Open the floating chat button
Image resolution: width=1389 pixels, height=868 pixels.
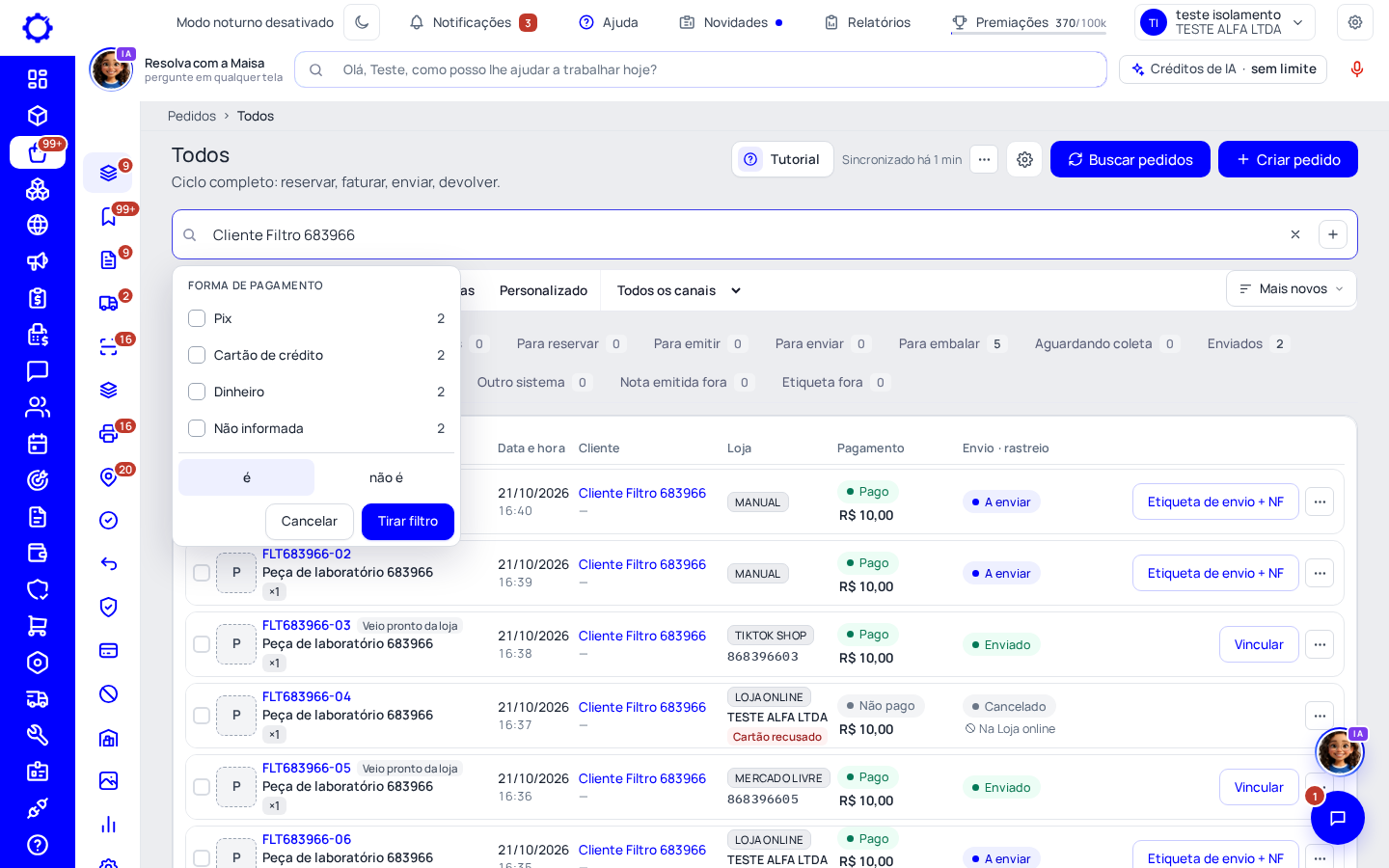coord(1338,818)
